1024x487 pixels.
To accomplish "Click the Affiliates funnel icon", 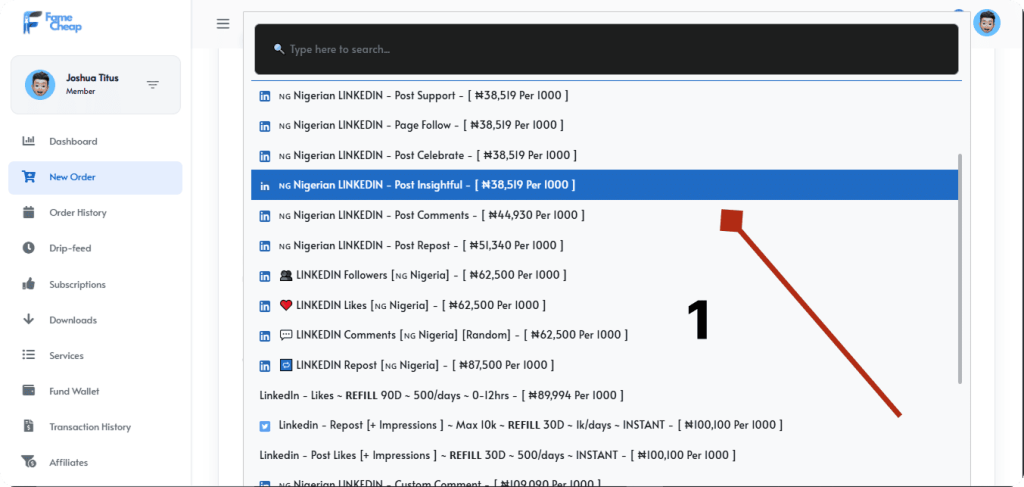I will [28, 462].
